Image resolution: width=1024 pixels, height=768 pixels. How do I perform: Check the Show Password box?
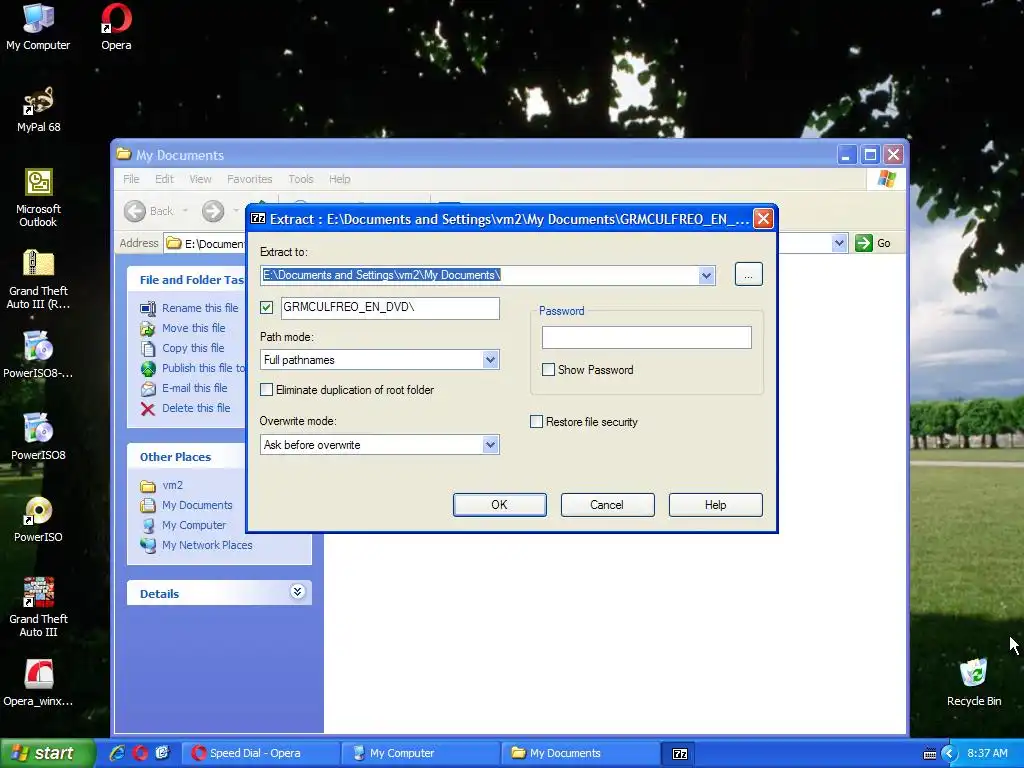(x=549, y=370)
